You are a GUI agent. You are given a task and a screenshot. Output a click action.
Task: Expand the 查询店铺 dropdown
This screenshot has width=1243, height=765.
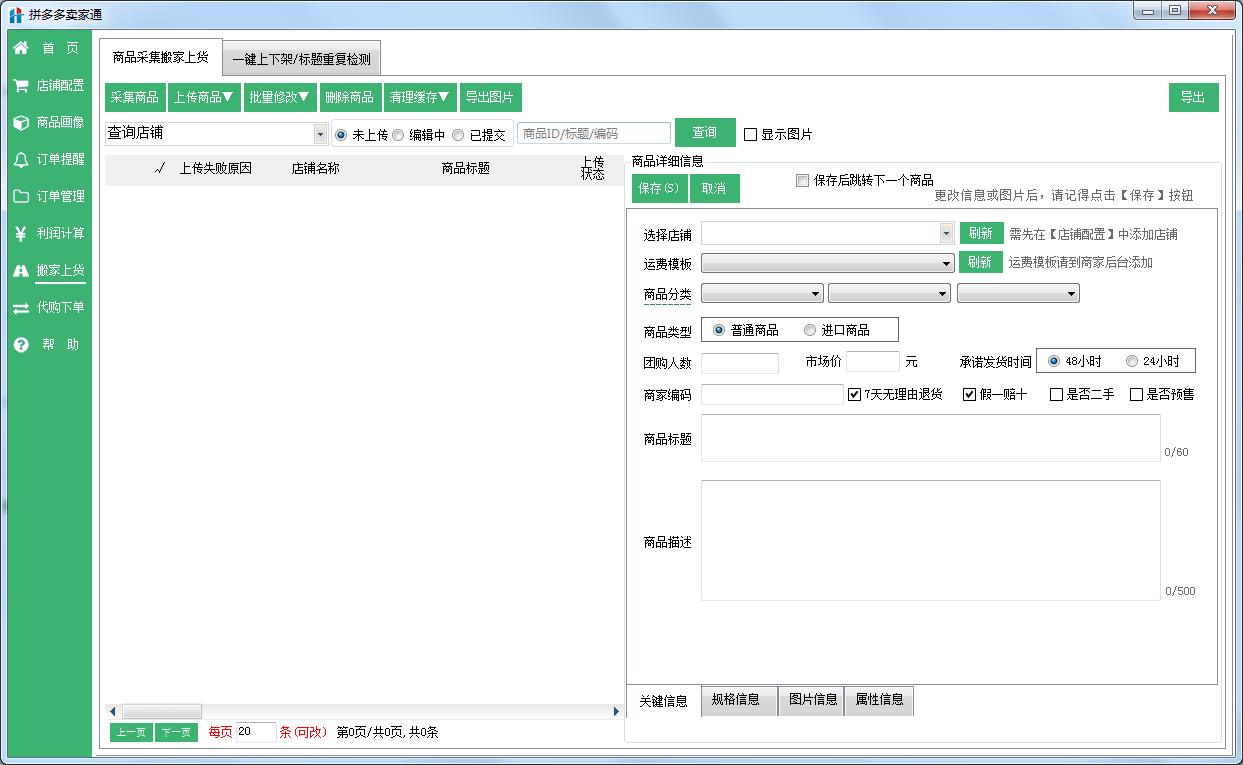(x=320, y=134)
